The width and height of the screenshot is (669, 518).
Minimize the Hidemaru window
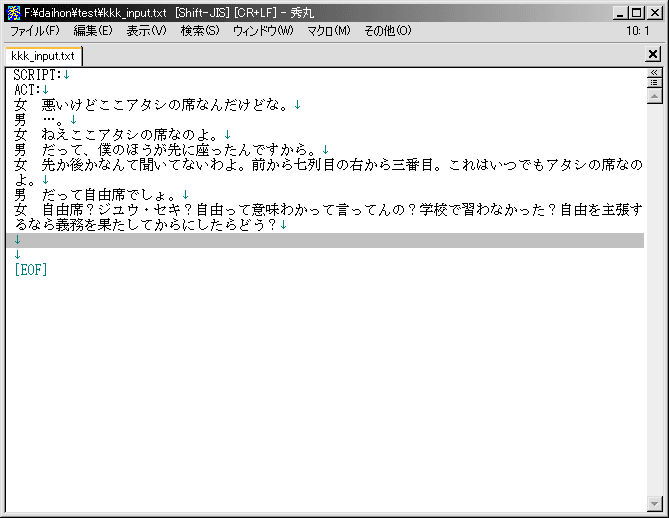click(x=620, y=13)
